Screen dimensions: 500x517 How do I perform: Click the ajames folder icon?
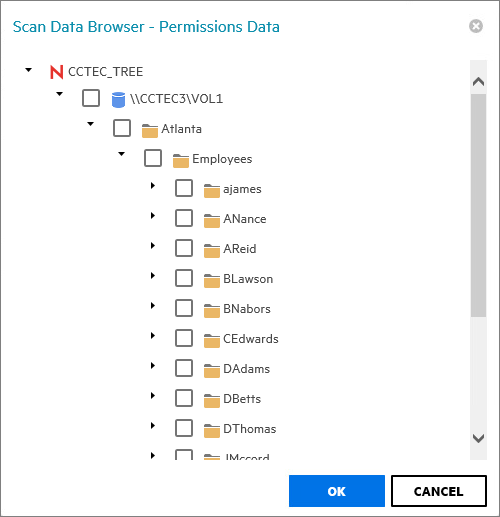click(x=212, y=190)
